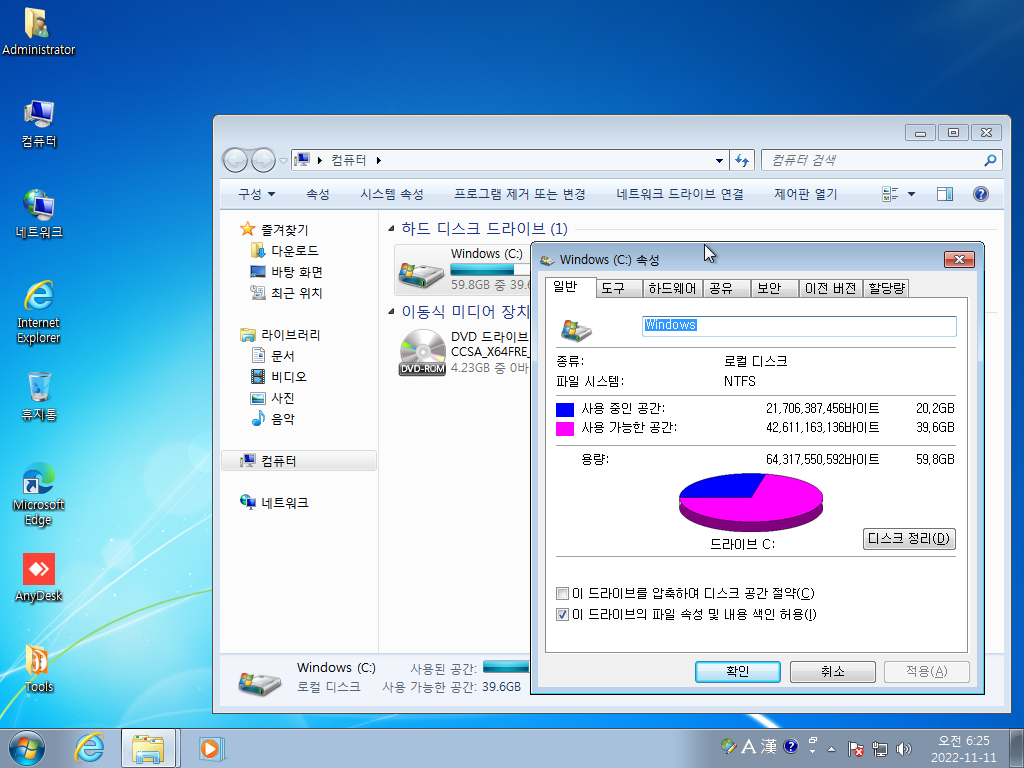Open the Windows Start menu orb
The height and width of the screenshot is (768, 1024).
point(27,748)
